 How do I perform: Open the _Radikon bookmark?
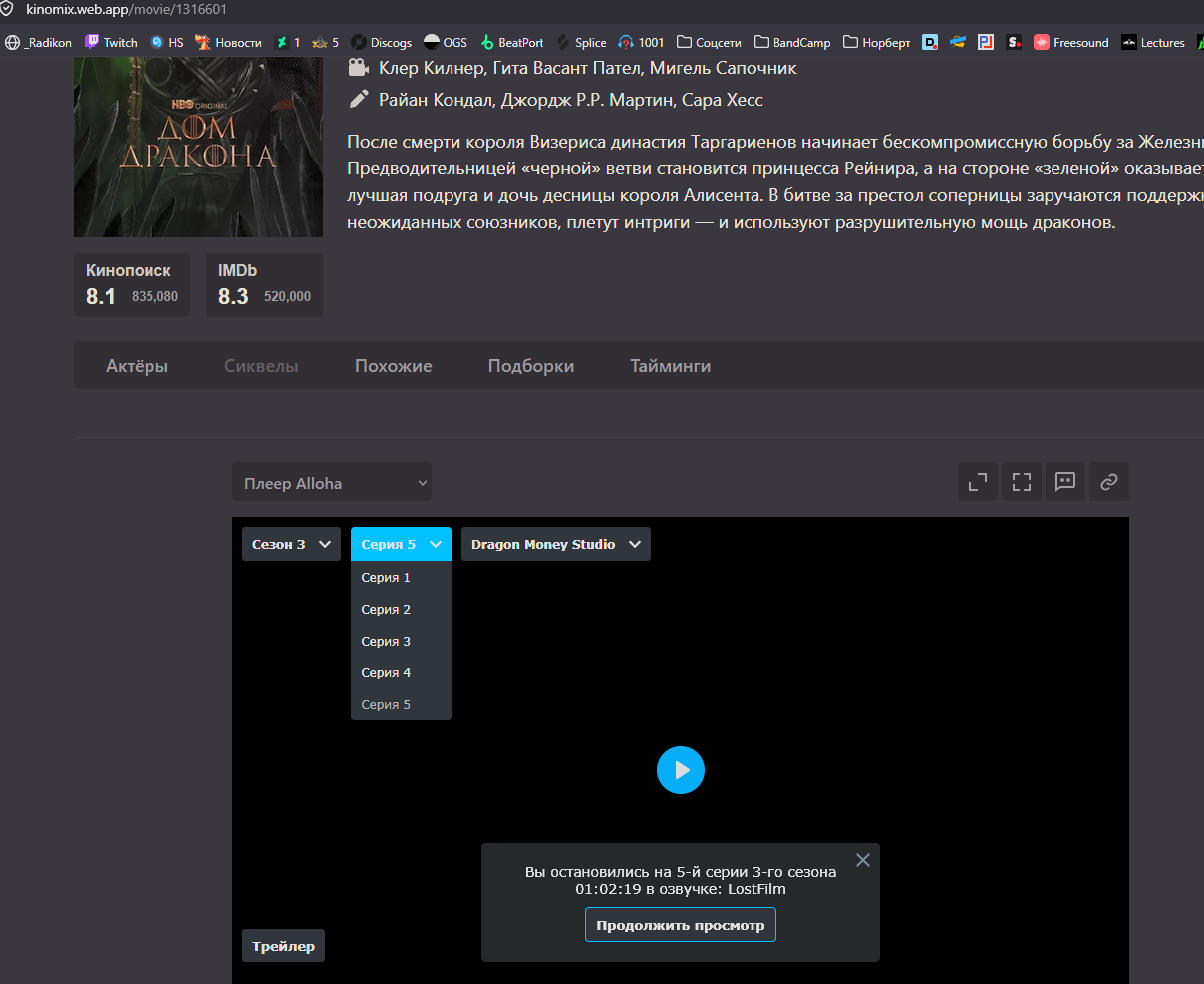coord(39,42)
